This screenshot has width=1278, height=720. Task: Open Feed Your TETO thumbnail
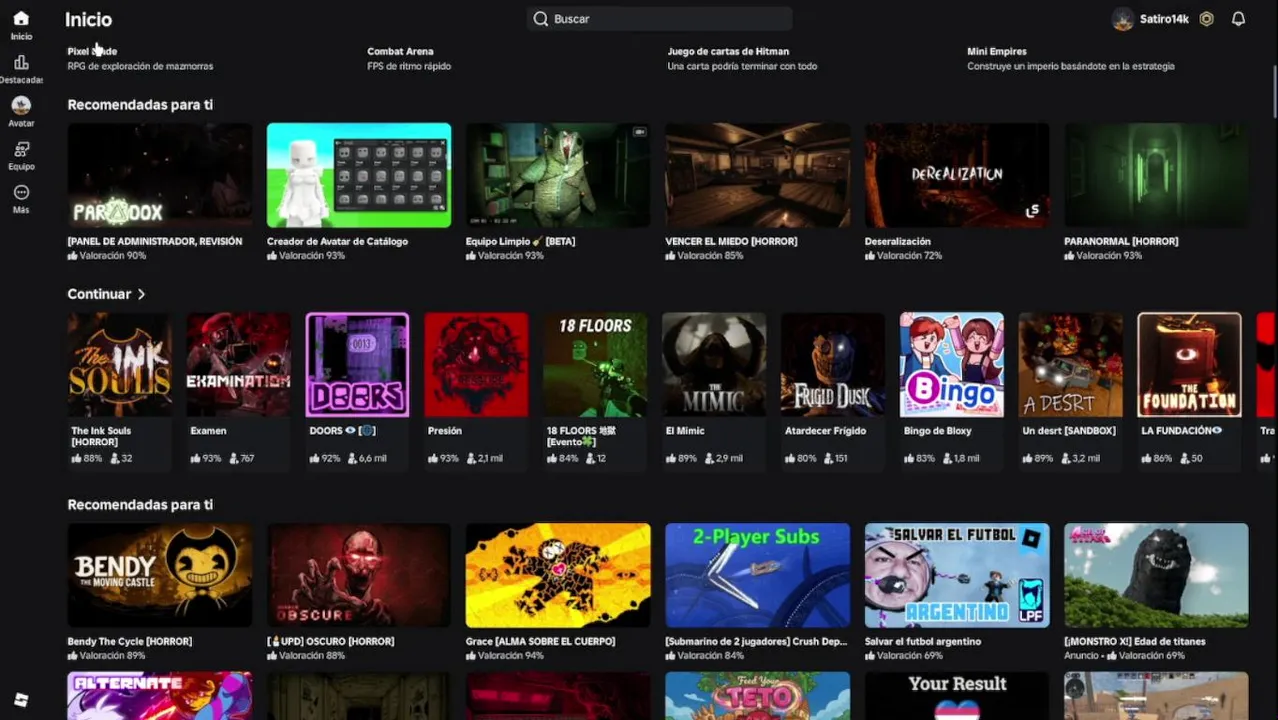[757, 696]
